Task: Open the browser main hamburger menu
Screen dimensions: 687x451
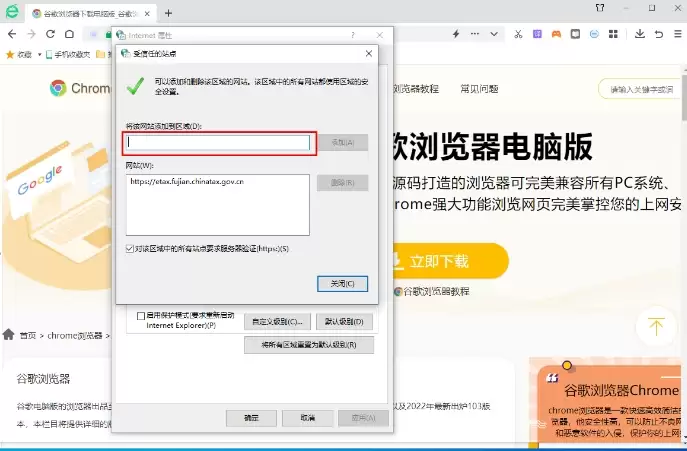Action: click(x=677, y=34)
